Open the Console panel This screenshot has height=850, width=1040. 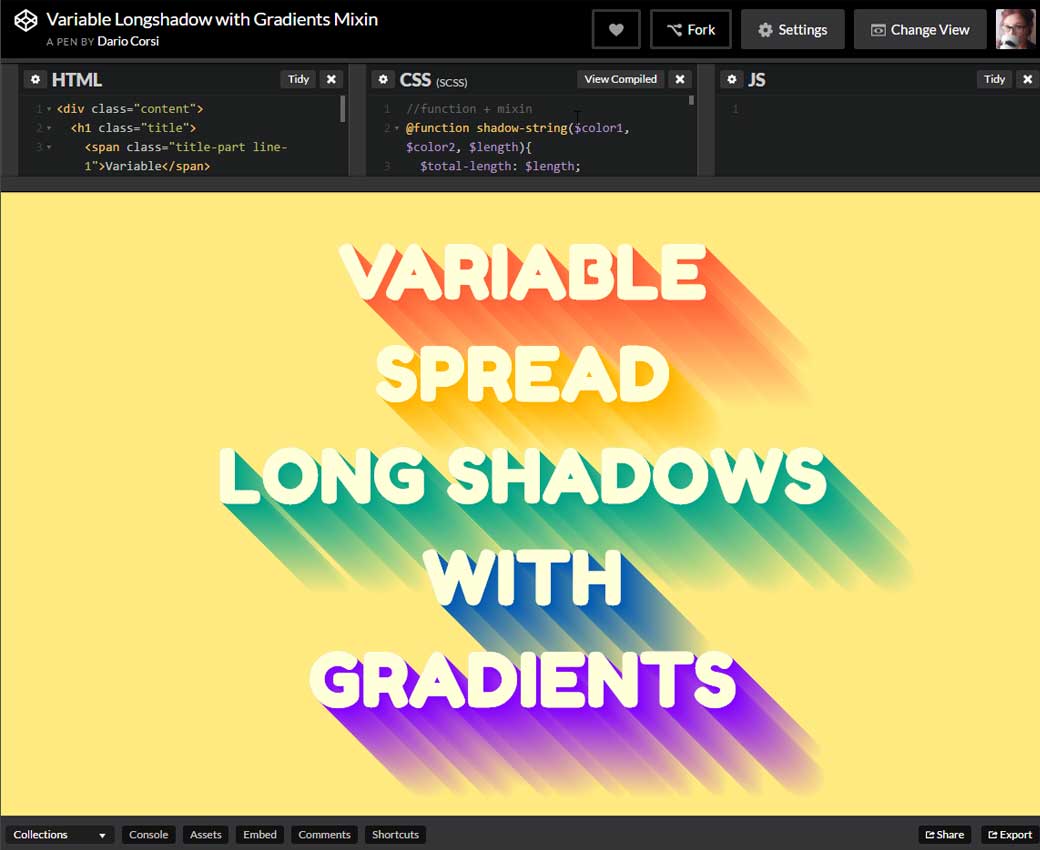point(149,835)
